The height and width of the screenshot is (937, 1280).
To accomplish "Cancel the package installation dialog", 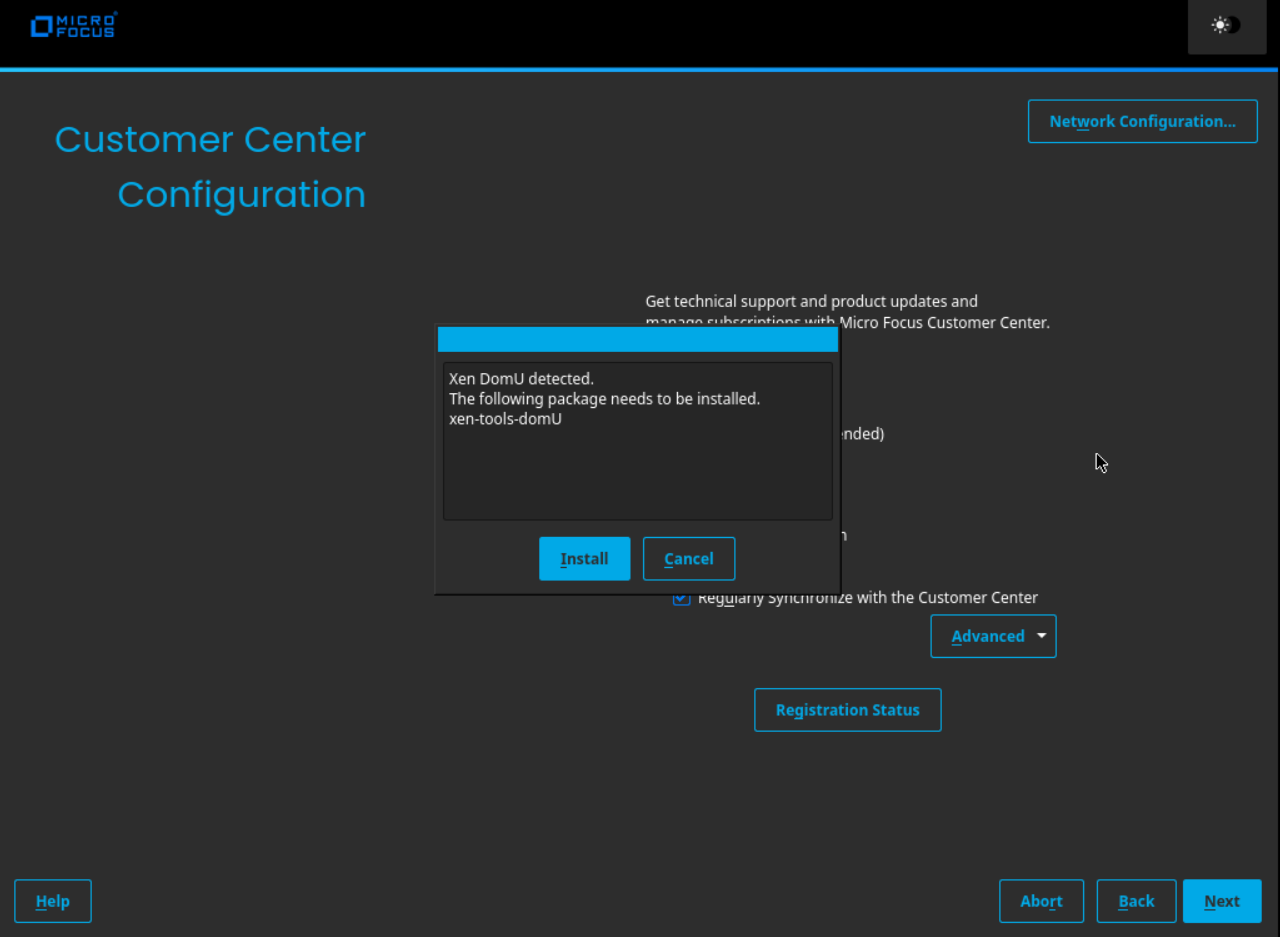I will pyautogui.click(x=688, y=559).
